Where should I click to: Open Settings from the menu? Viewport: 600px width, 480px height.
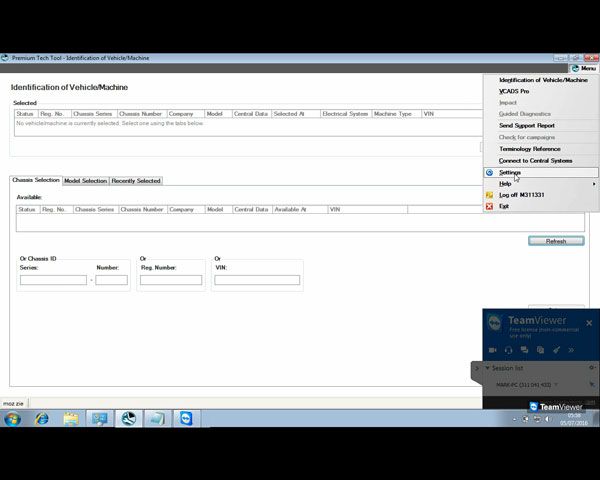point(510,172)
